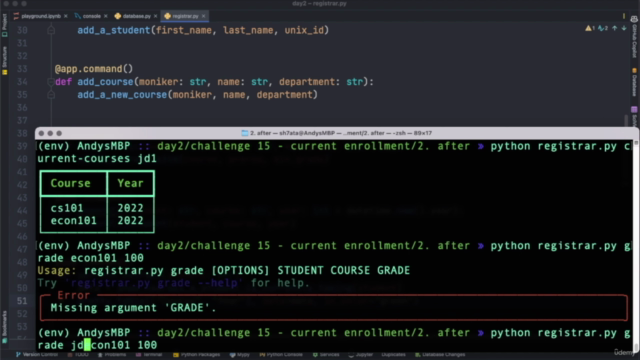The height and width of the screenshot is (360, 640).
Task: Open Services tool window
Action: pyautogui.click(x=326, y=355)
